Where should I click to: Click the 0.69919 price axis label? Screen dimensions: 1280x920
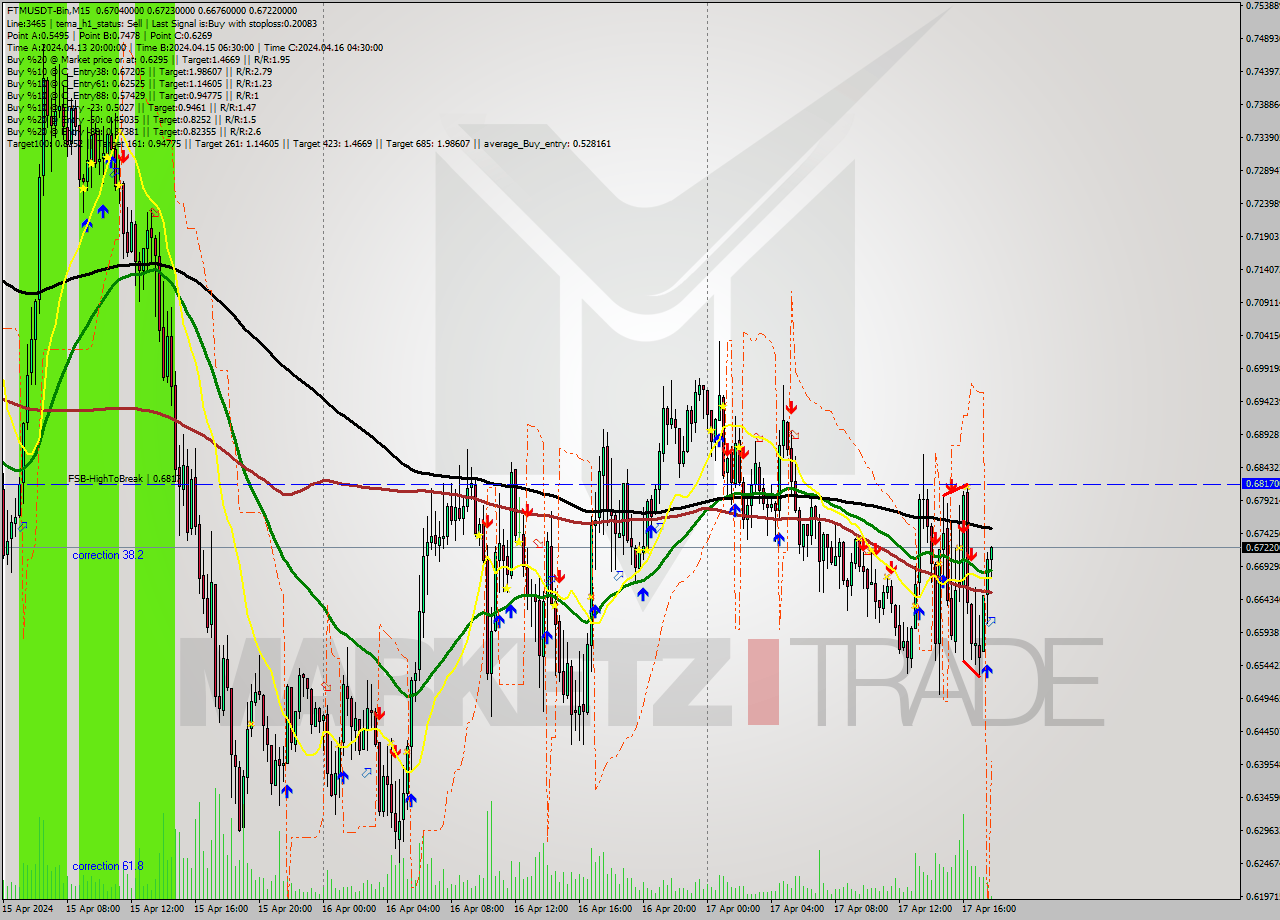(1262, 368)
